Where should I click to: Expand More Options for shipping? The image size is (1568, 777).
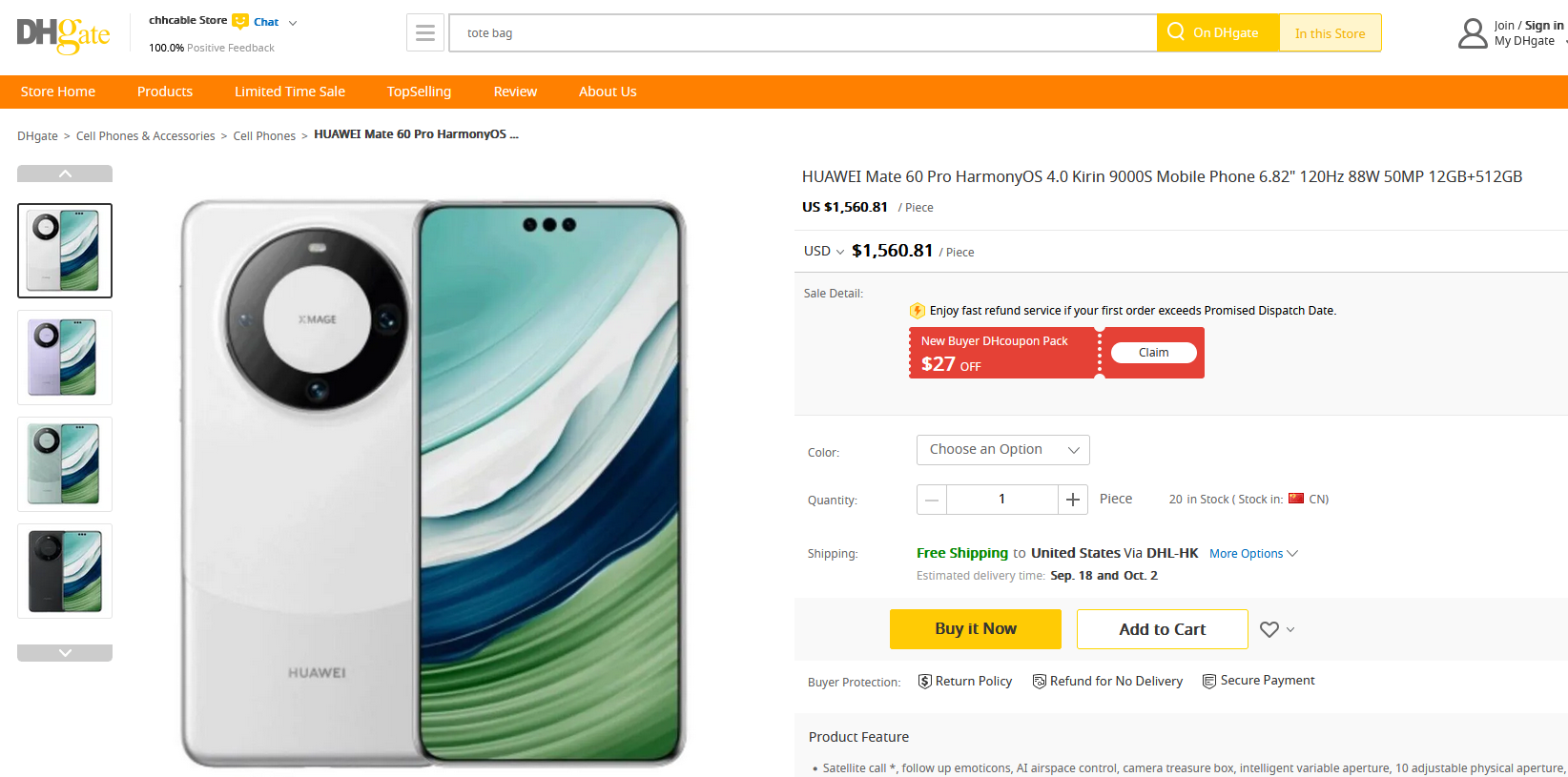click(x=1253, y=554)
